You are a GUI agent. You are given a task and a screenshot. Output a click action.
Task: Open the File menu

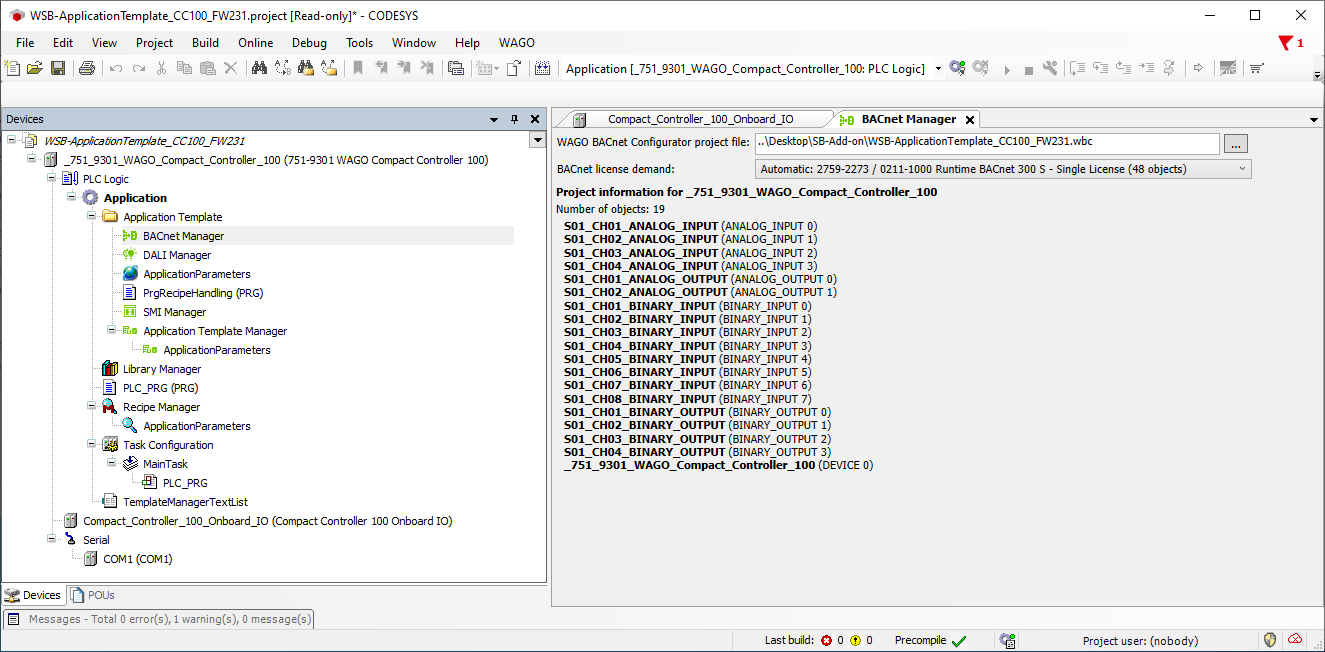(x=25, y=43)
